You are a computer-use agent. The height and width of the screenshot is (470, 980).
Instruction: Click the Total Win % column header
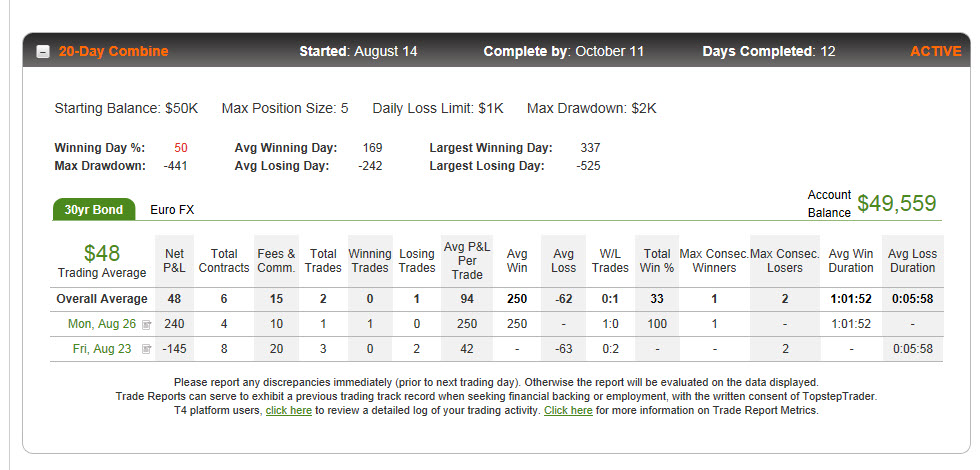[x=657, y=261]
